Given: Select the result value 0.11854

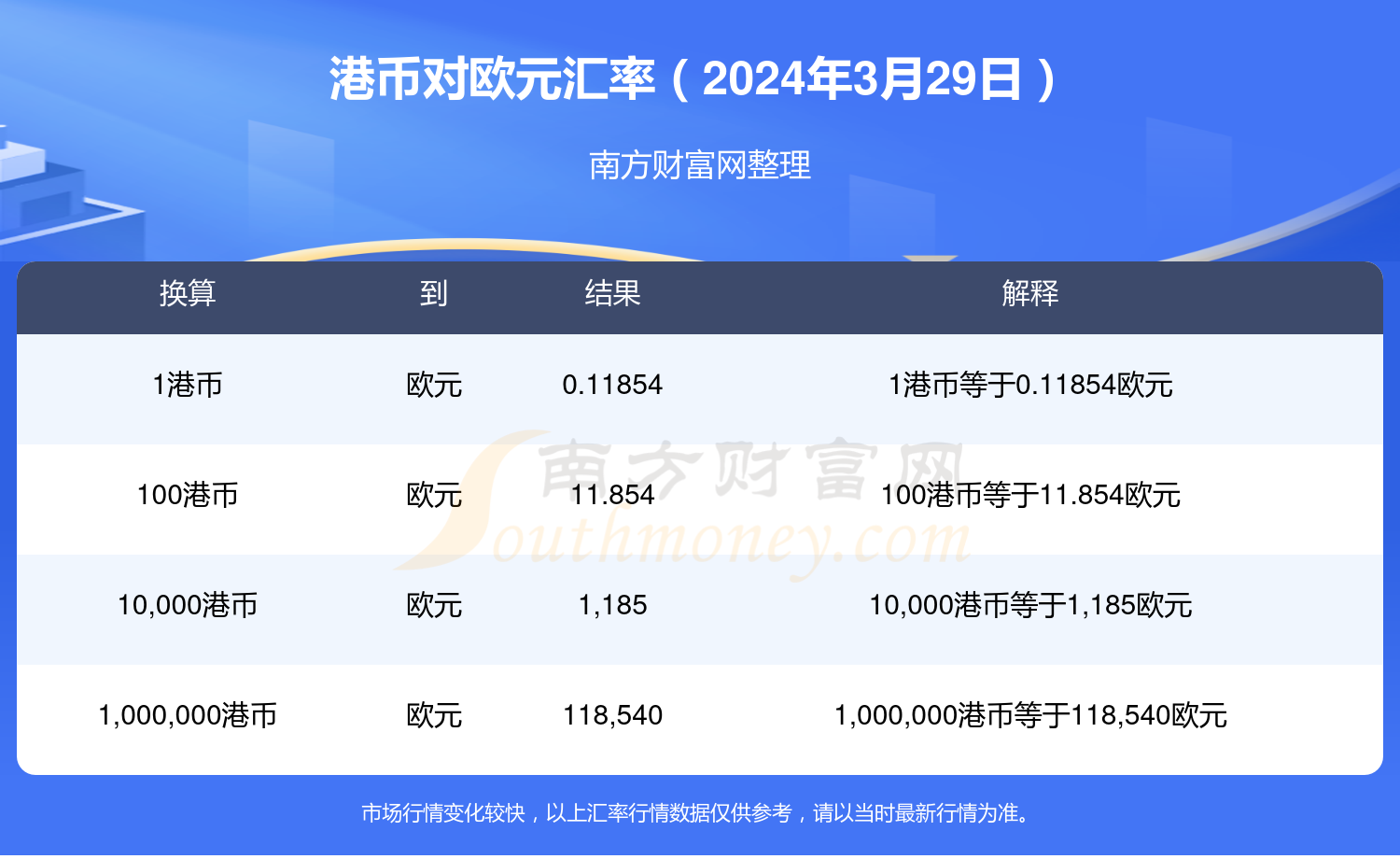Looking at the screenshot, I should coord(612,385).
